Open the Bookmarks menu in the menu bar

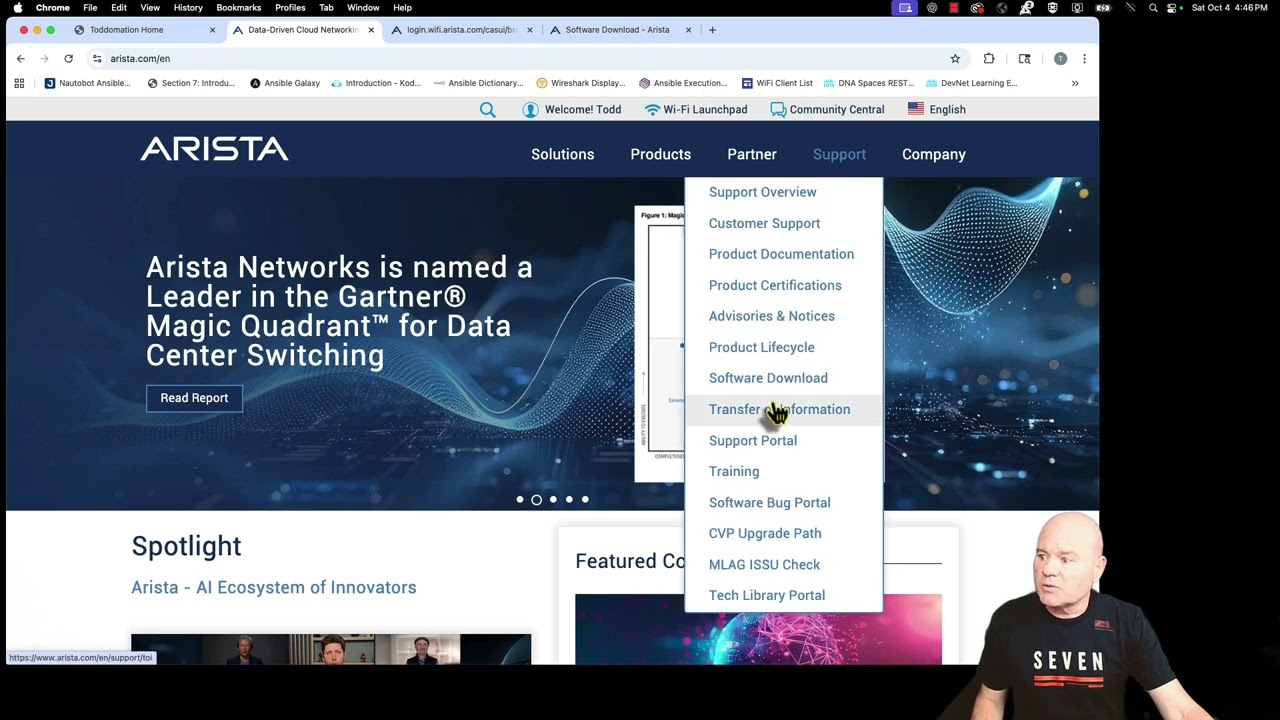238,8
